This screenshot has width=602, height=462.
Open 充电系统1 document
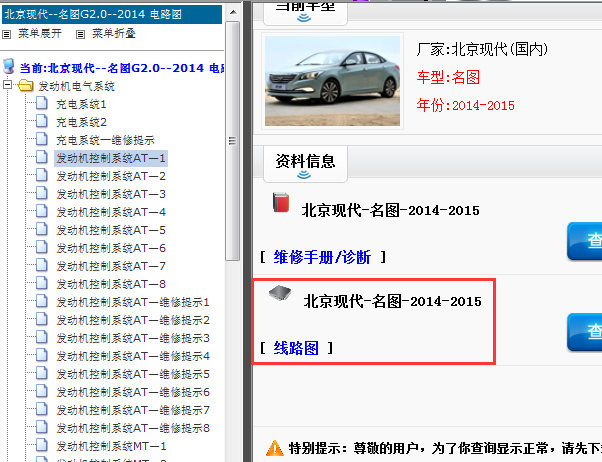tap(81, 104)
